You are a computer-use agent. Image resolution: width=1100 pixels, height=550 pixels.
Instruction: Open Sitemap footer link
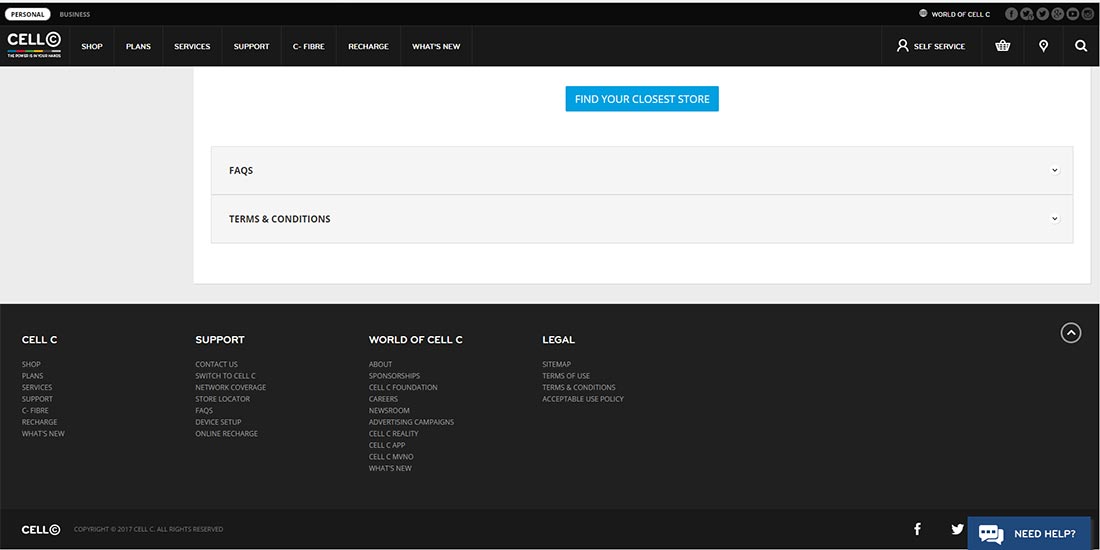pyautogui.click(x=556, y=364)
